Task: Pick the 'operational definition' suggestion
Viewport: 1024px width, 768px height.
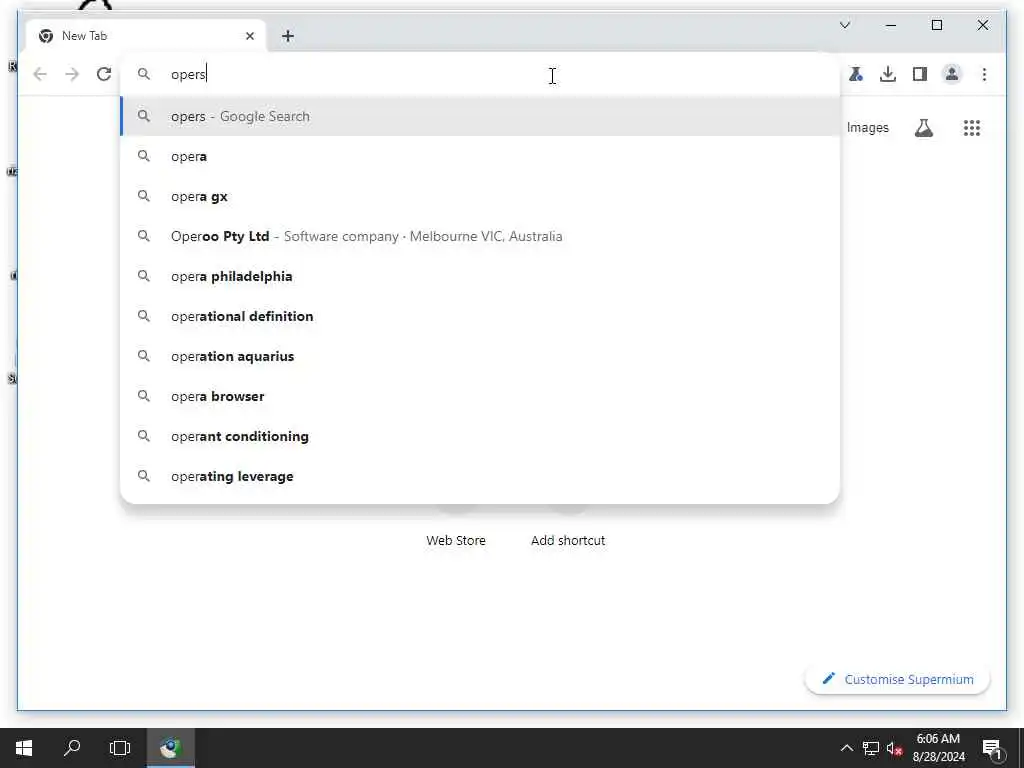Action: (x=480, y=316)
